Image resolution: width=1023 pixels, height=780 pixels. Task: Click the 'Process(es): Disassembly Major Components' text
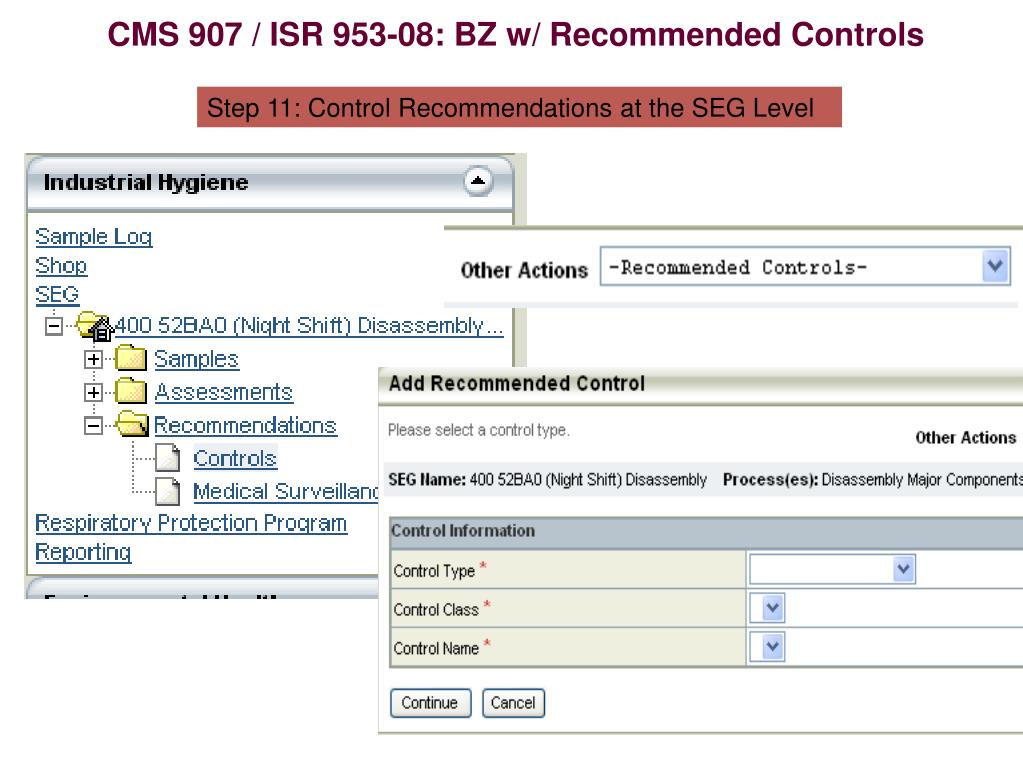point(872,480)
